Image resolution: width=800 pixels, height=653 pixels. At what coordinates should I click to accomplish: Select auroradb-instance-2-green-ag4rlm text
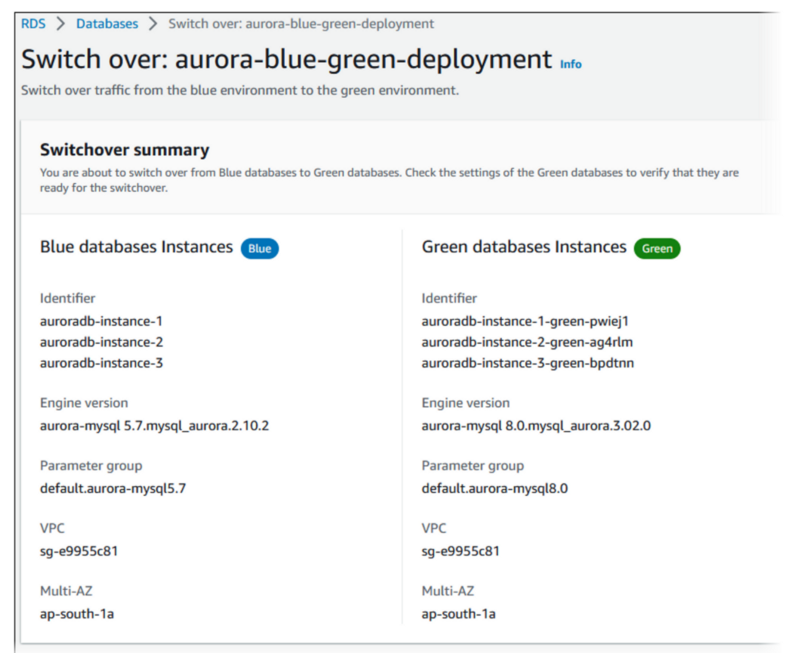[x=527, y=342]
